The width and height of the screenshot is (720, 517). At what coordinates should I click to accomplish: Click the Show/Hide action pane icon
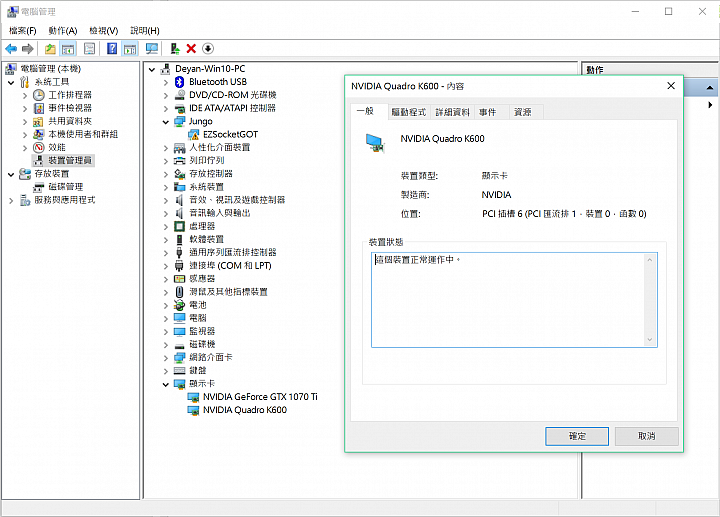point(130,49)
